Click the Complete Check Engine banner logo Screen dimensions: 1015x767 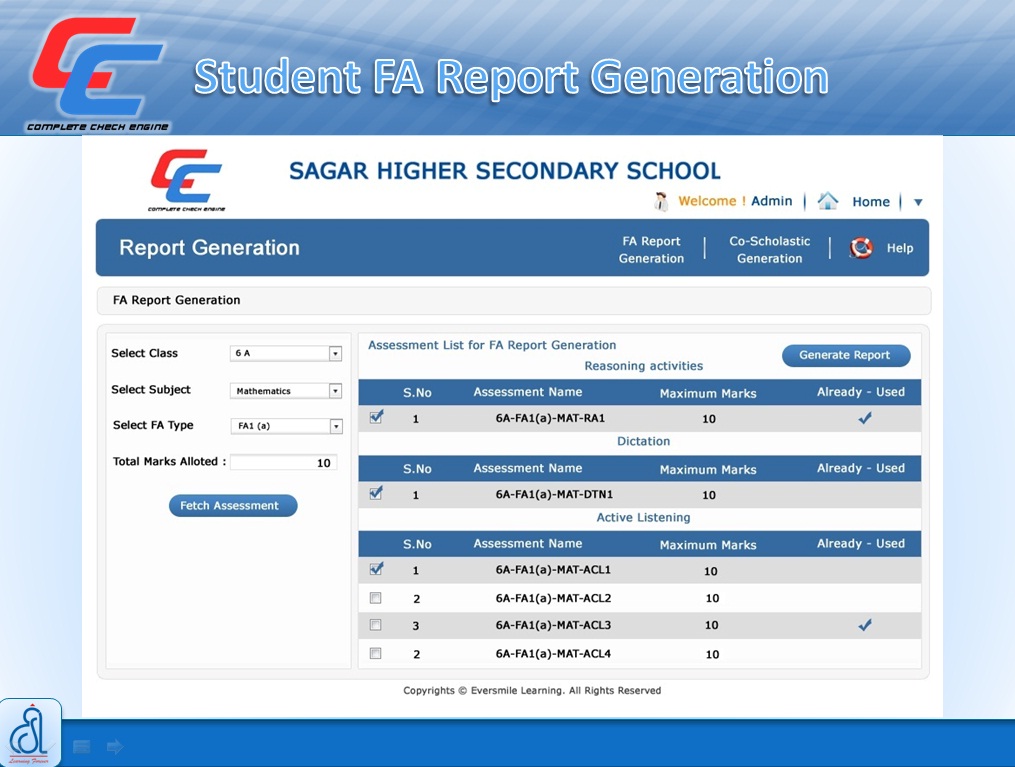(98, 73)
